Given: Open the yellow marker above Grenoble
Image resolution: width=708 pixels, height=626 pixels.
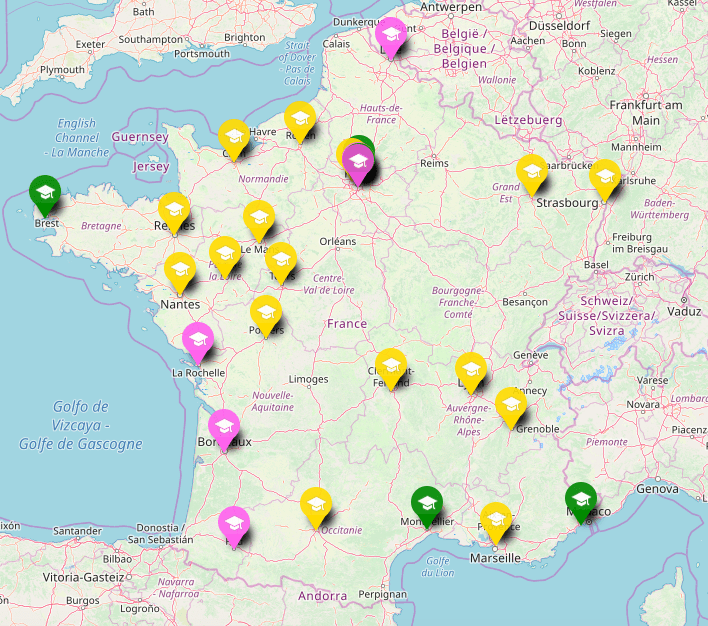Looking at the screenshot, I should (x=511, y=405).
